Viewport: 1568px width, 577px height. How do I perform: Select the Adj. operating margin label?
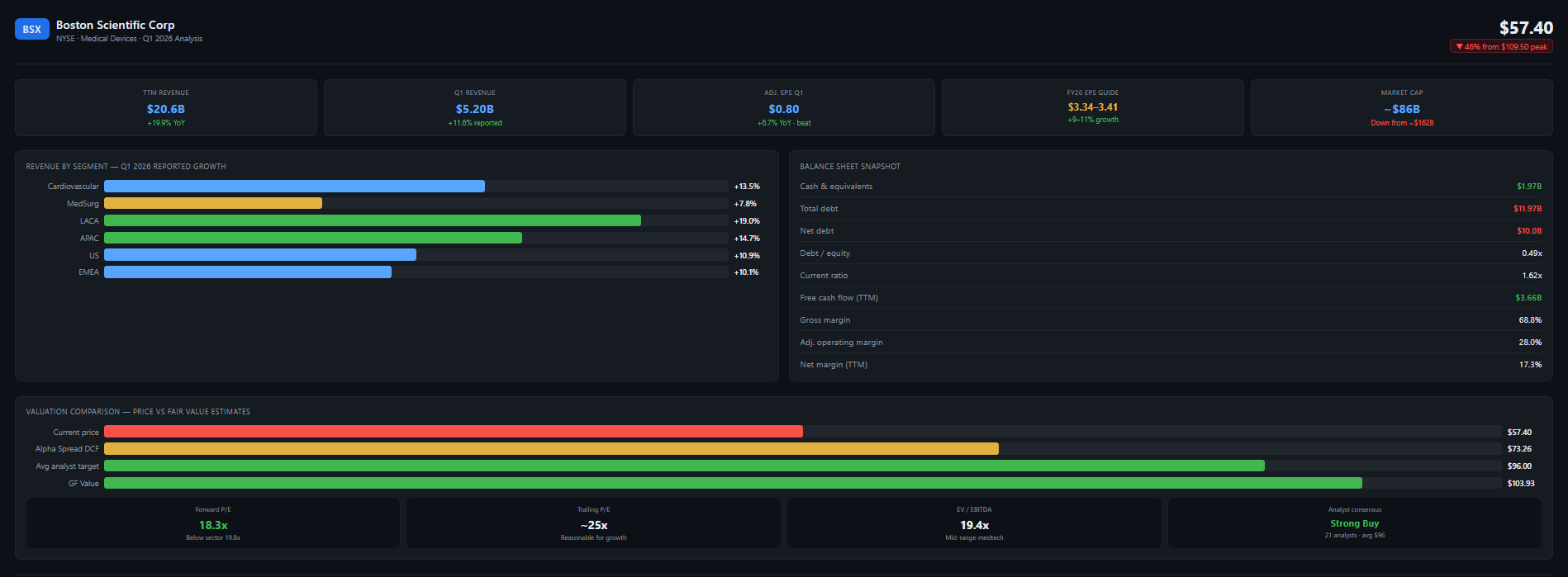click(841, 343)
